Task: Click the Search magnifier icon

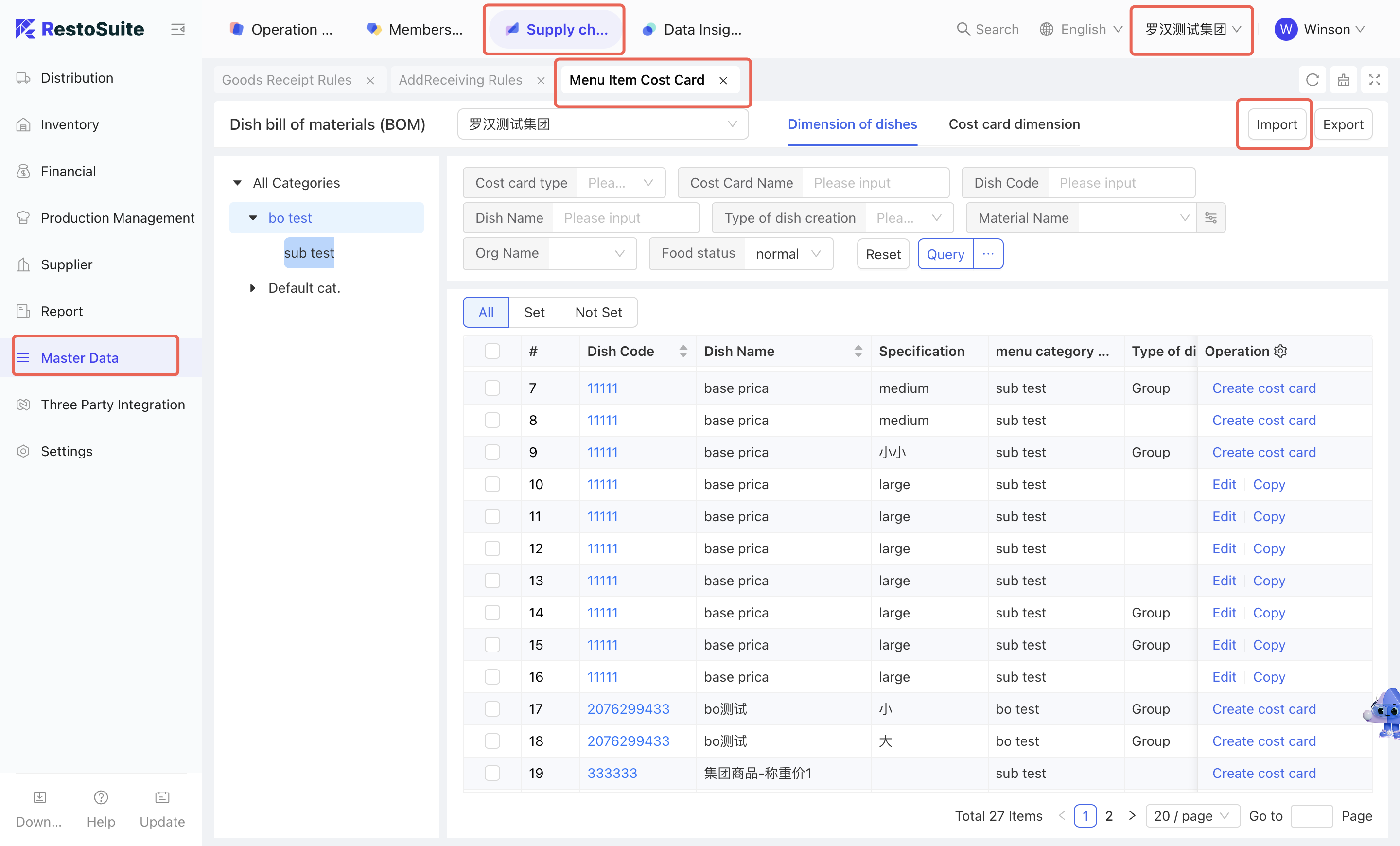Action: [x=963, y=29]
